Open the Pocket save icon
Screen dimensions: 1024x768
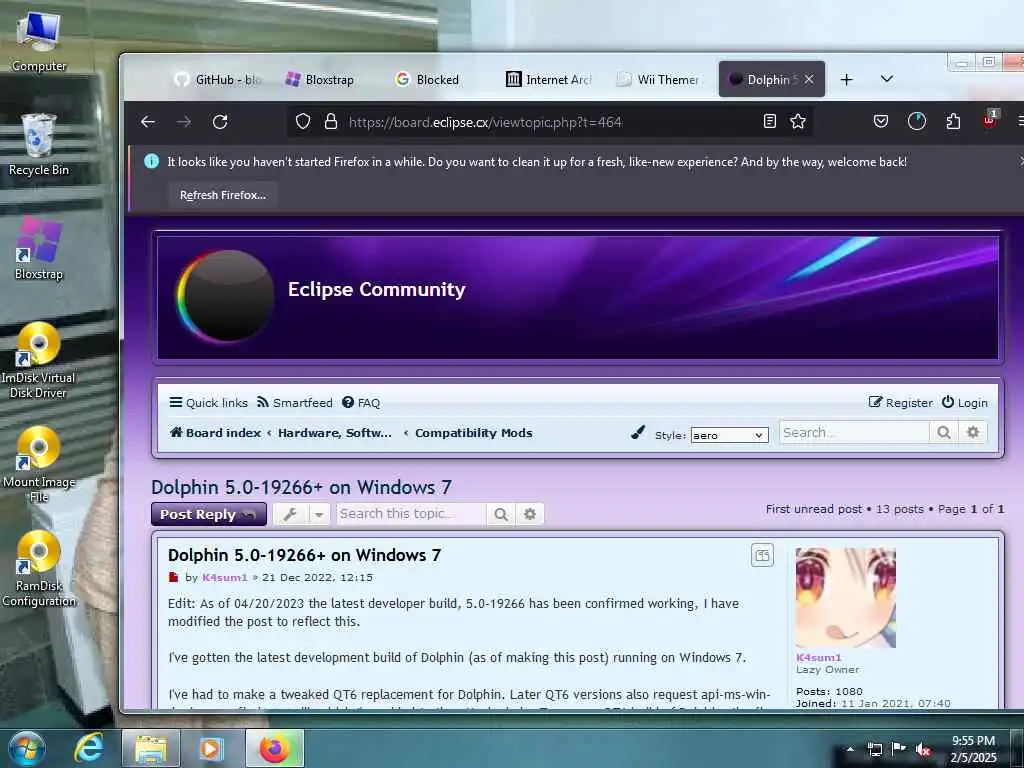pyautogui.click(x=881, y=121)
